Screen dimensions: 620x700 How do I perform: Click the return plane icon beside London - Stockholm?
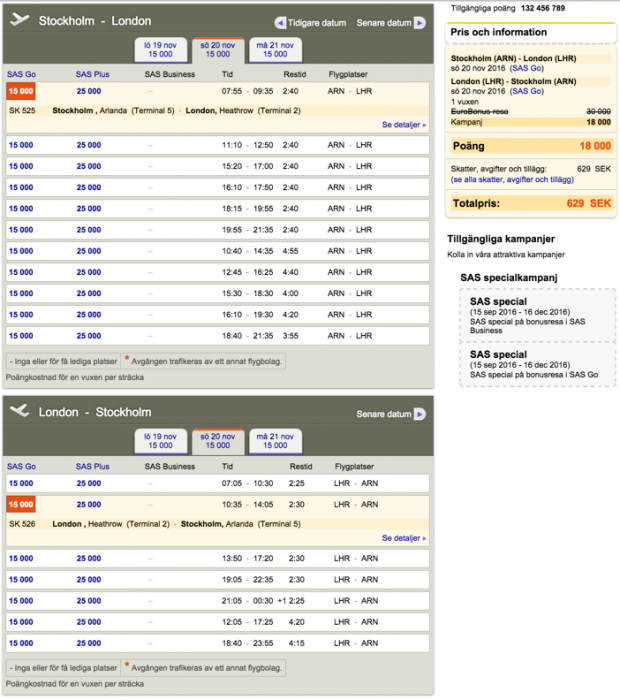[x=19, y=412]
